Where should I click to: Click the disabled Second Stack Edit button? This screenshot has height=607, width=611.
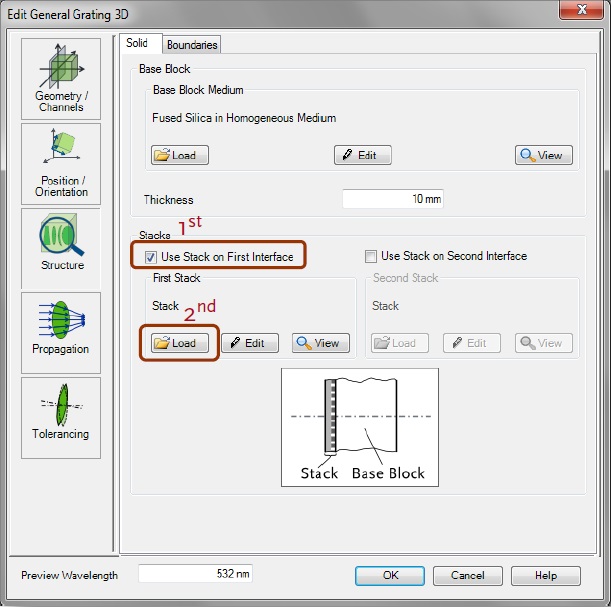tap(471, 343)
